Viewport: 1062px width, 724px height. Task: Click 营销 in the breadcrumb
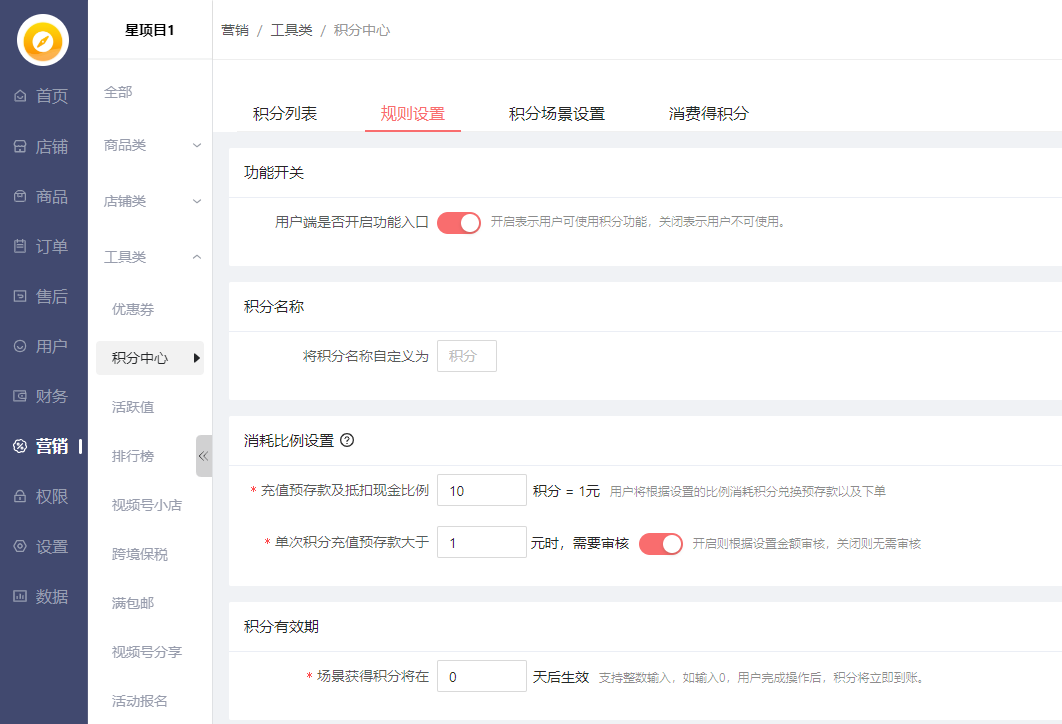(x=235, y=31)
